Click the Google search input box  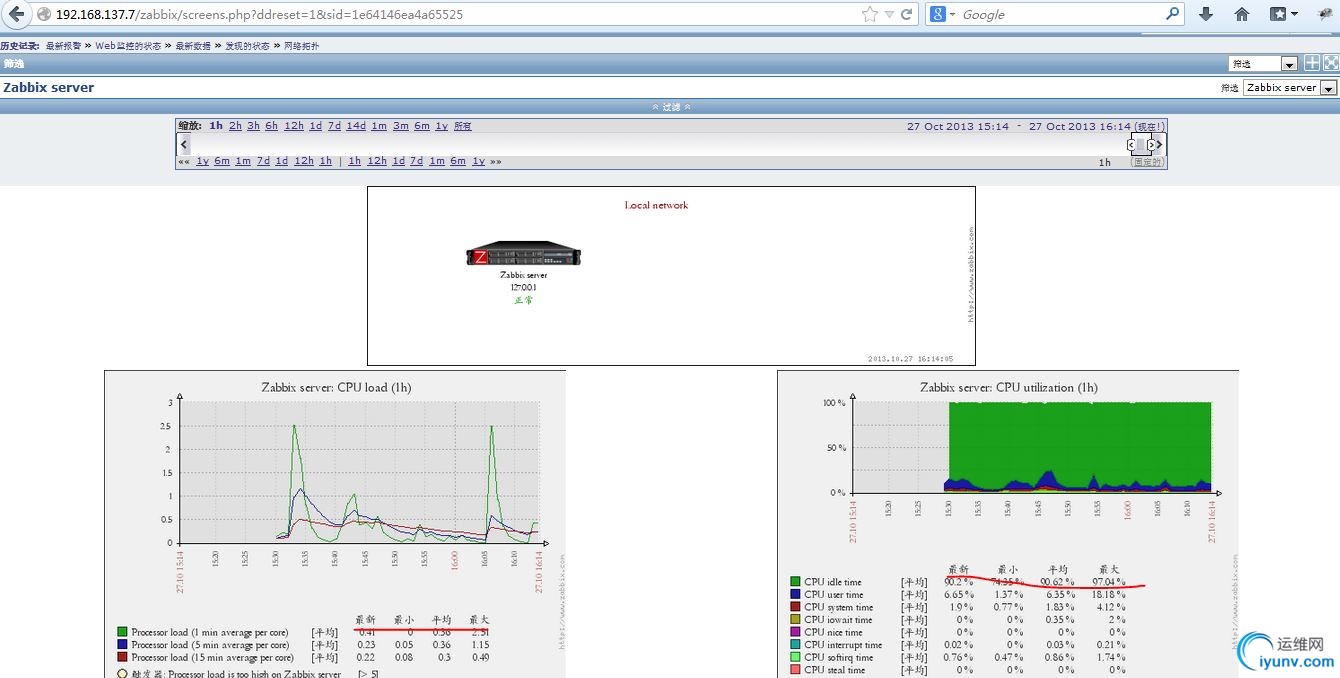coord(1060,14)
